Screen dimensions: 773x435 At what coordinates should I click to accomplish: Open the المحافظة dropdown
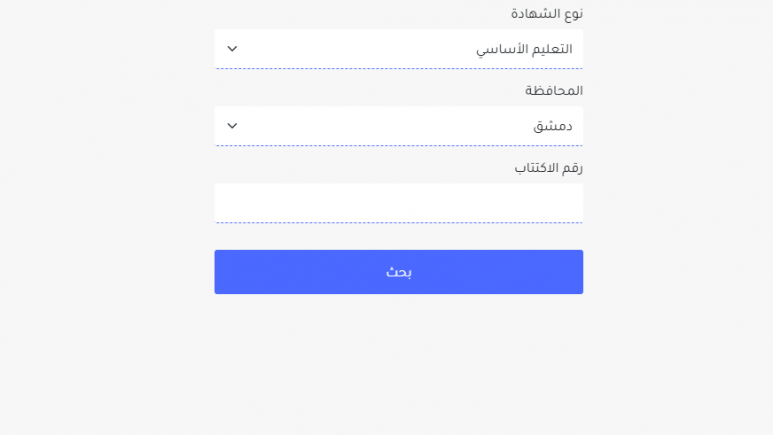398,126
